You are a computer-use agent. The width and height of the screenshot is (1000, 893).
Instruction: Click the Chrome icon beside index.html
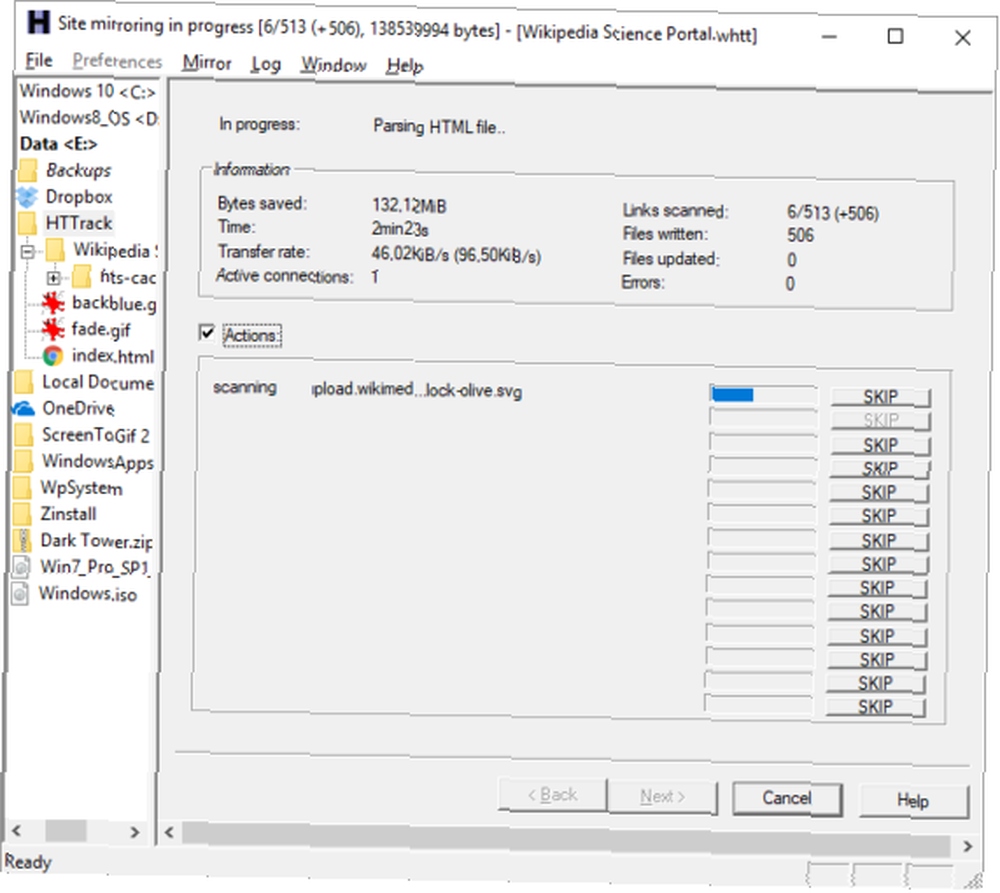(x=52, y=355)
